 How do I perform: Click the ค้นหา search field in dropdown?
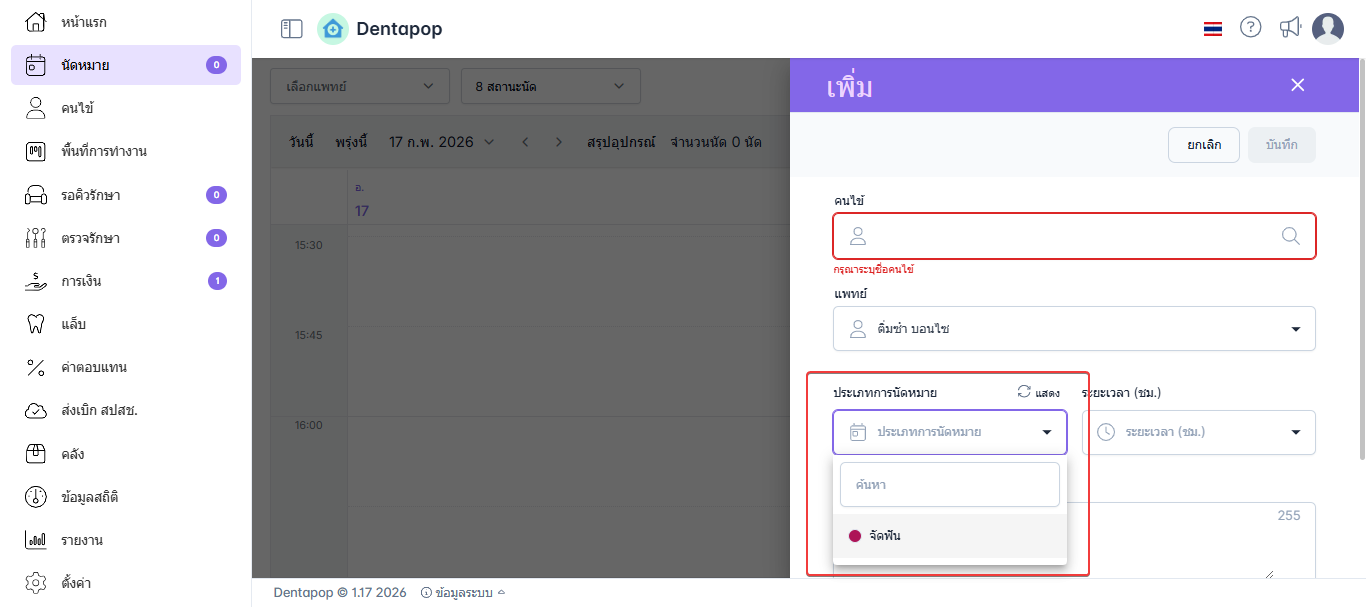[x=949, y=484]
